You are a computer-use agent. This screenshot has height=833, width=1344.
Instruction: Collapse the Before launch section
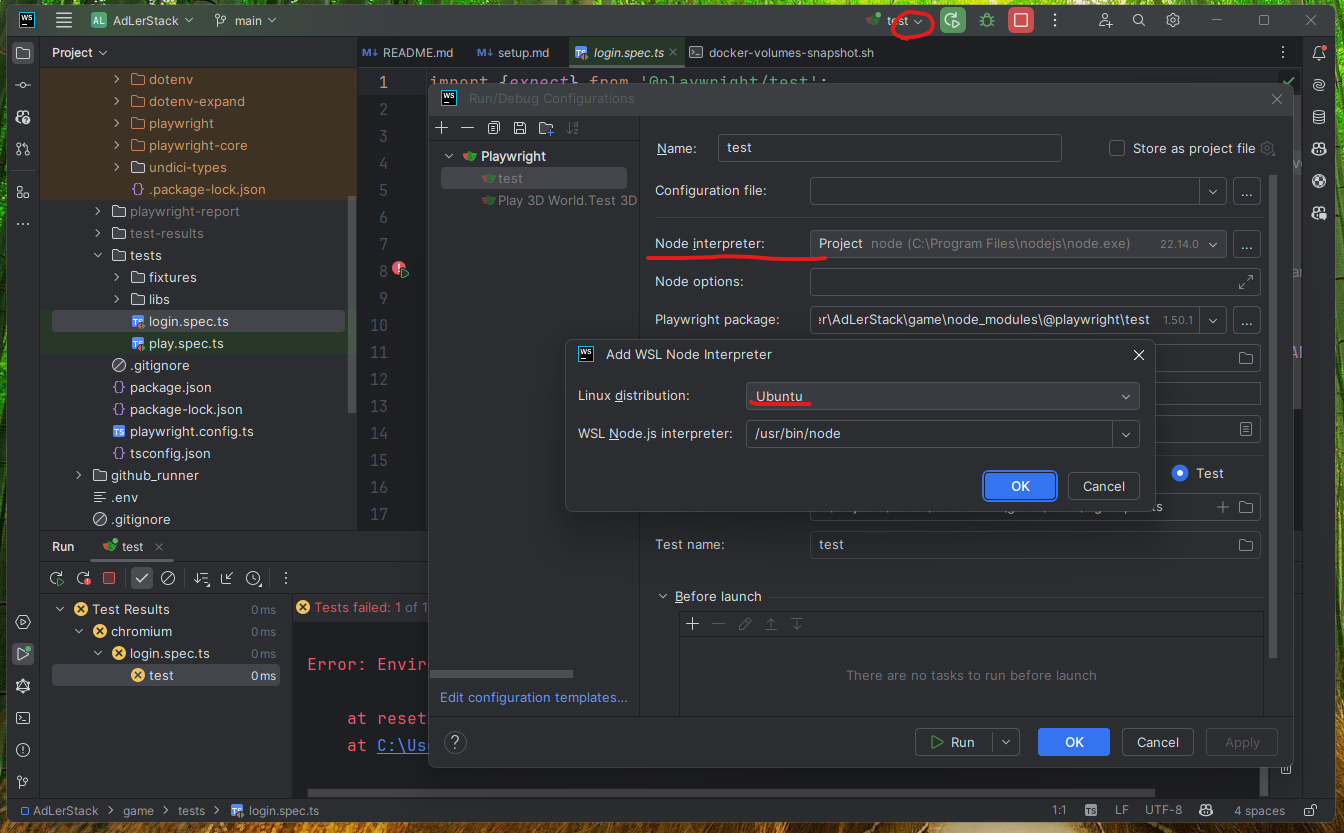(662, 596)
